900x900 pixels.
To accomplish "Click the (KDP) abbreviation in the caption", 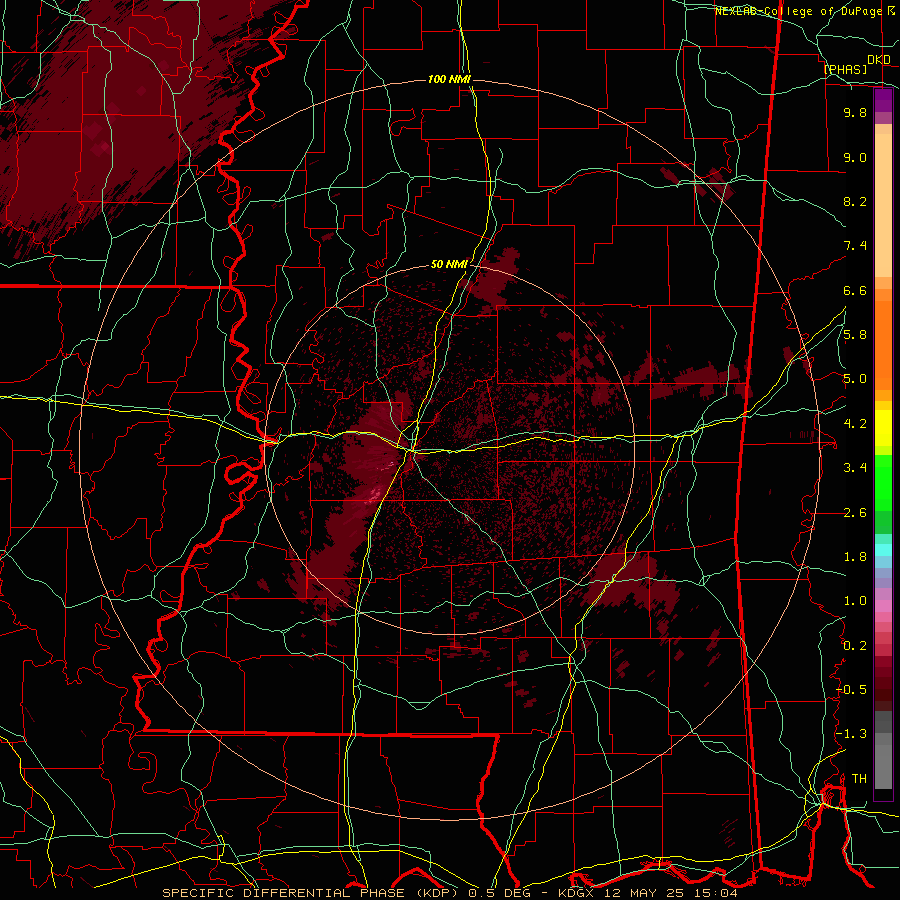I will [x=437, y=893].
